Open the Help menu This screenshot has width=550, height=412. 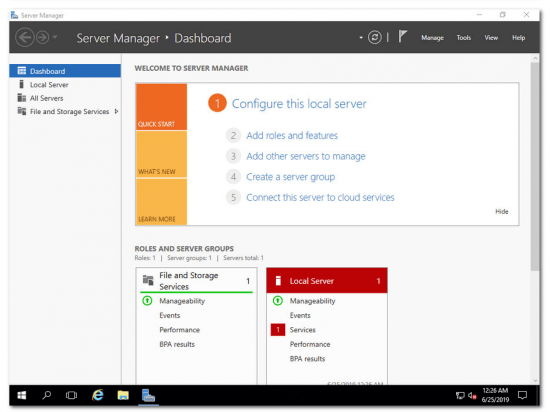click(x=518, y=38)
